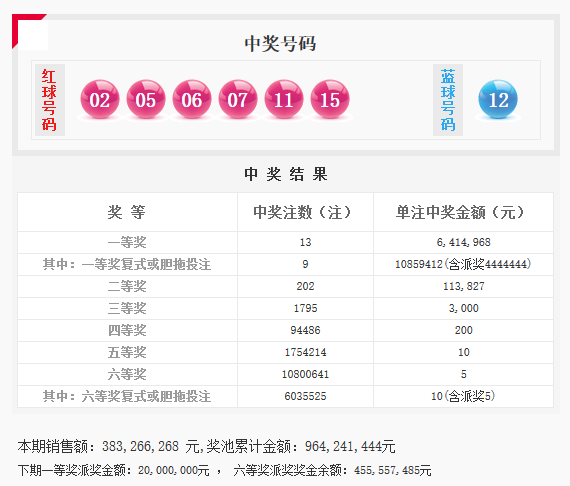This screenshot has width=570, height=486.
Task: Click the red ball numbered 07
Action: point(238,99)
